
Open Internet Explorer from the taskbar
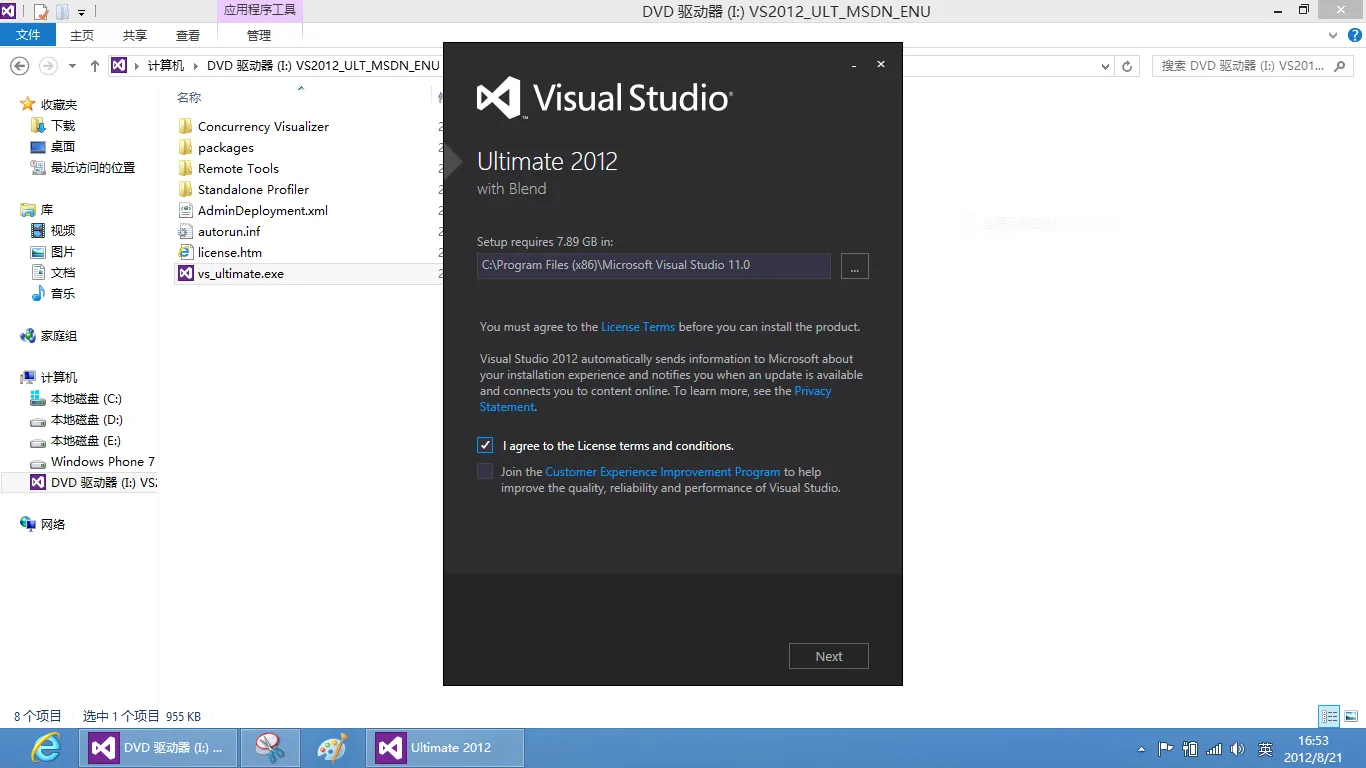(45, 748)
